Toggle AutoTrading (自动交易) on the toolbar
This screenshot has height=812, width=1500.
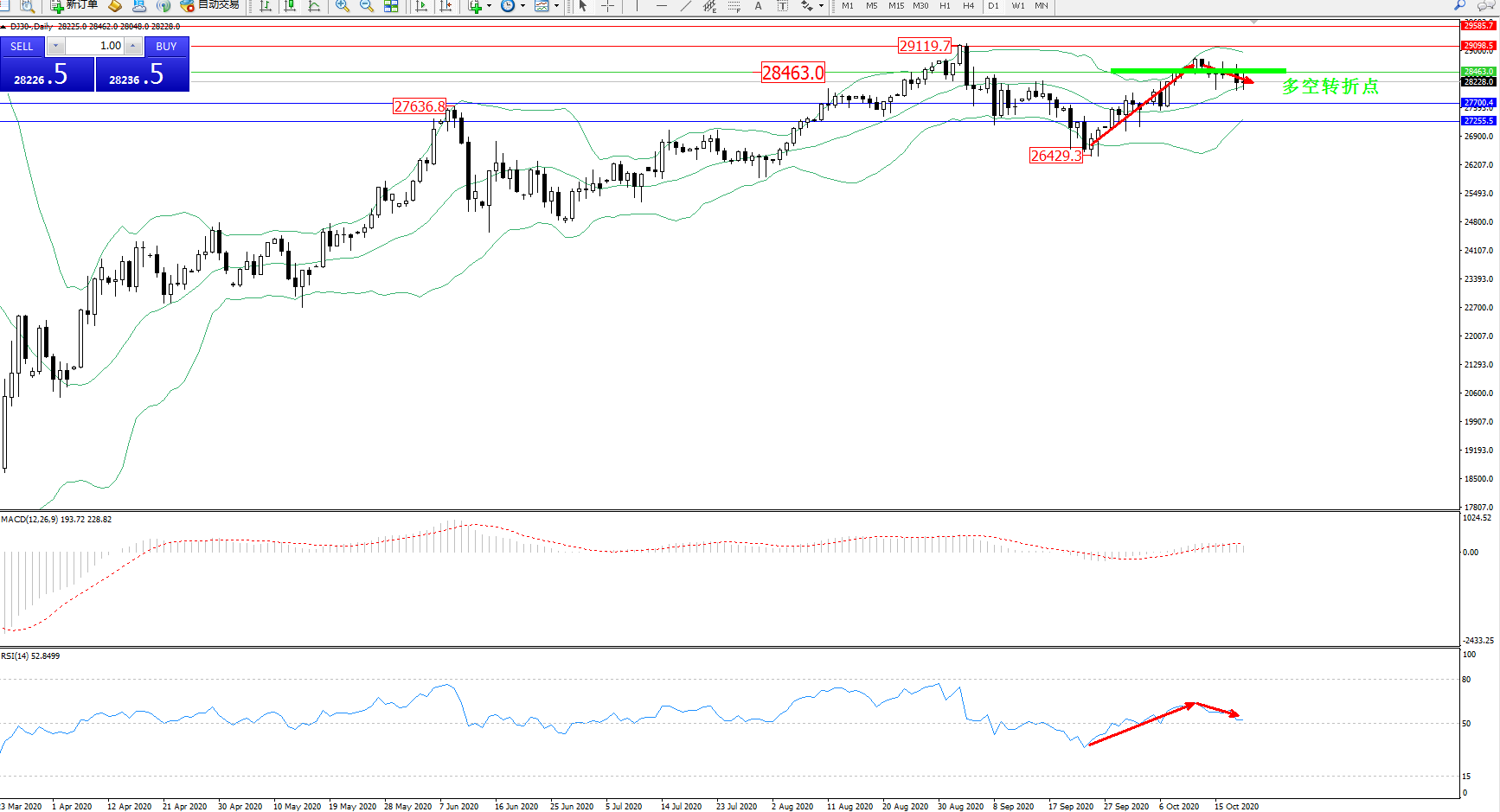pos(210,5)
